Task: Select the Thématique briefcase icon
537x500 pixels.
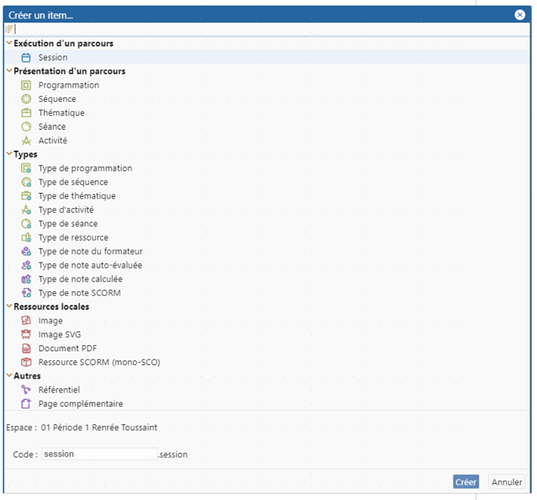Action: (26, 113)
